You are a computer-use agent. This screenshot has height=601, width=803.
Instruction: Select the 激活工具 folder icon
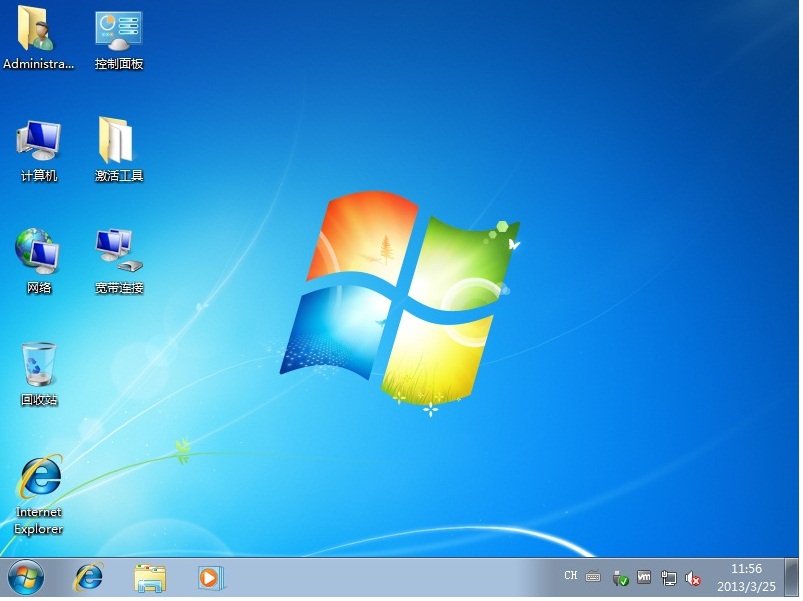click(116, 140)
